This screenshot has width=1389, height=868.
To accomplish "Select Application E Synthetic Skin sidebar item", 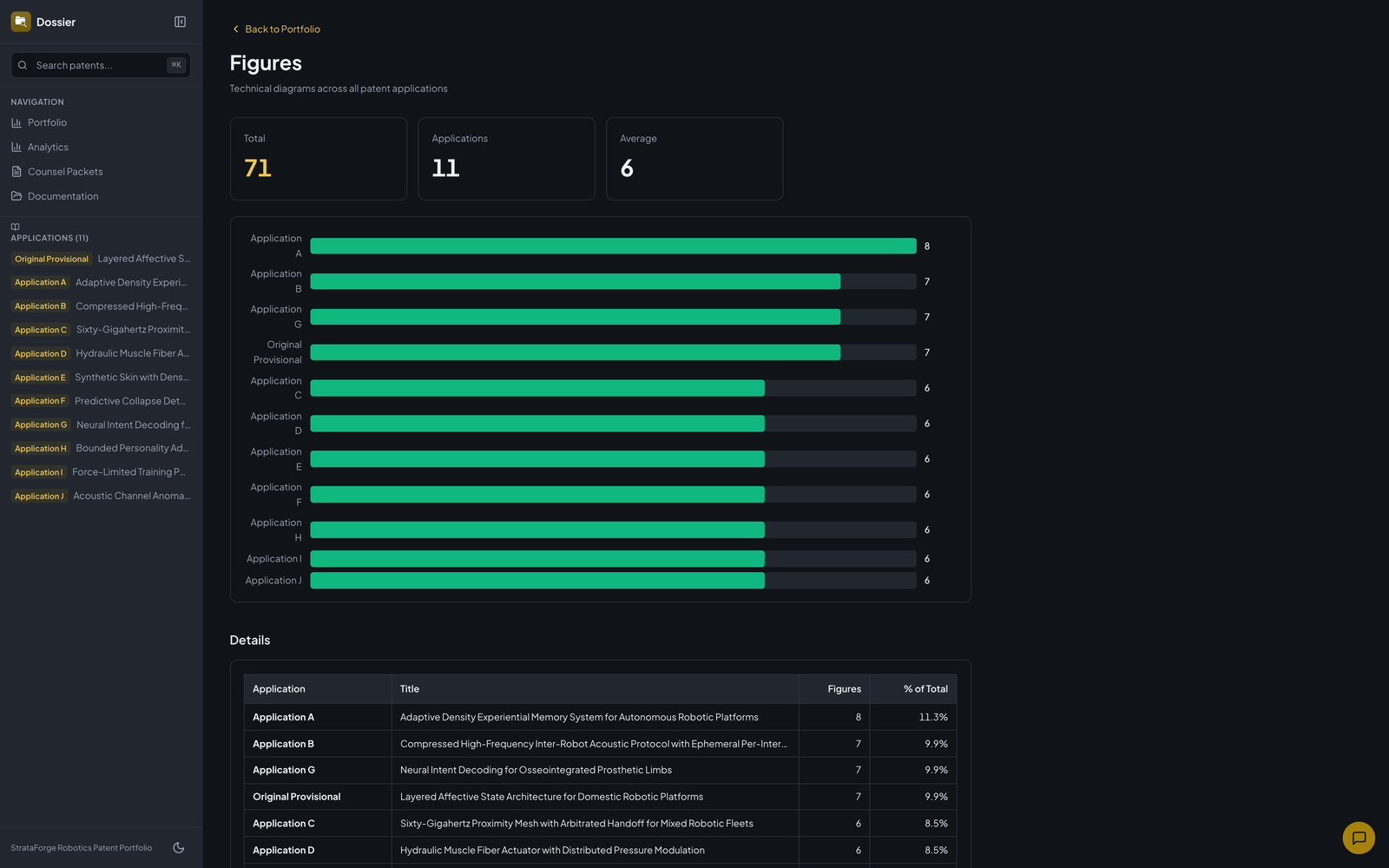I will pos(101,378).
